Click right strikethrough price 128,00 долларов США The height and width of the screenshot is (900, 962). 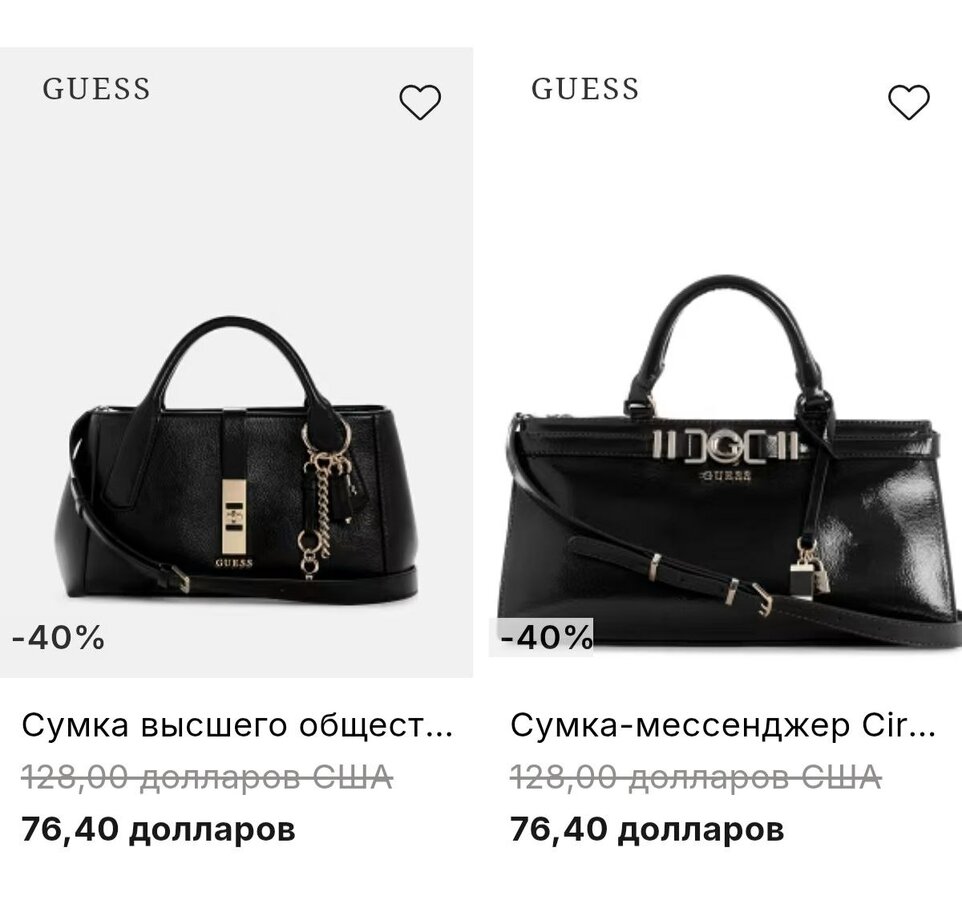[696, 778]
